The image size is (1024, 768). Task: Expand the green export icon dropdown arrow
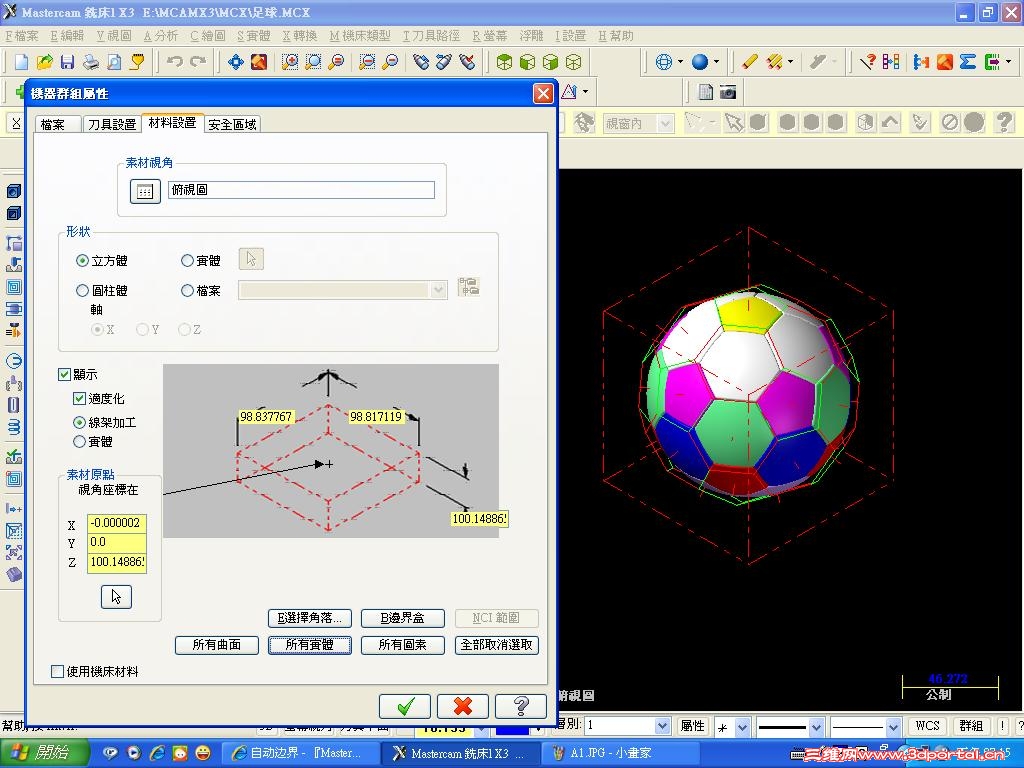(1009, 62)
